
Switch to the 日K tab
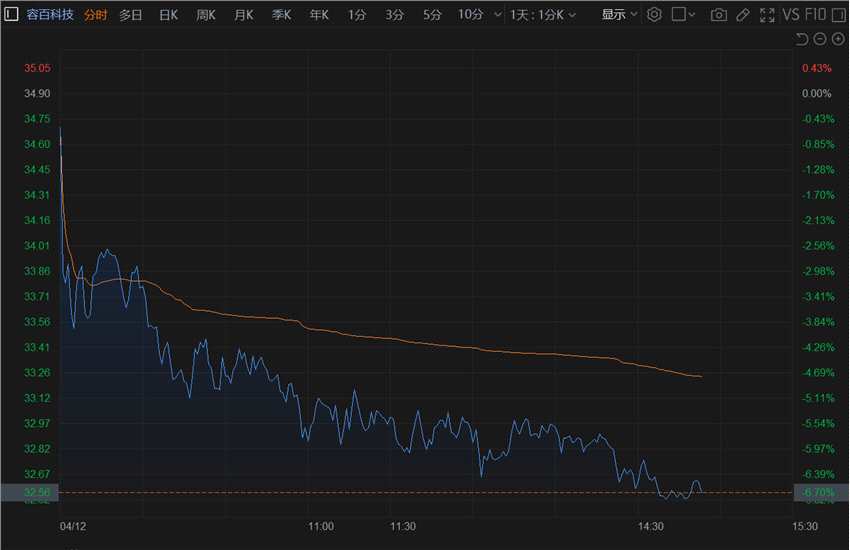(x=169, y=15)
